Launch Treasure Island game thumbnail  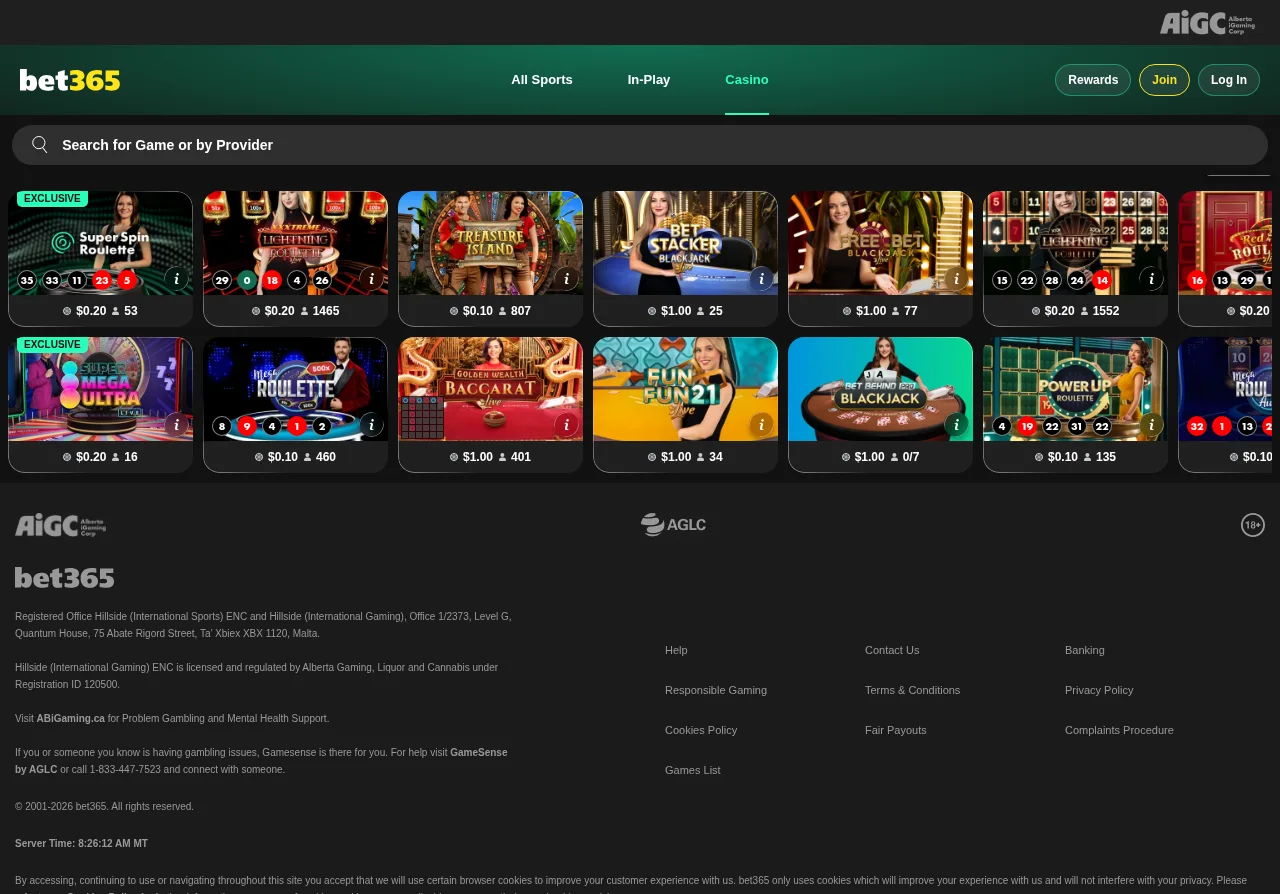point(490,243)
